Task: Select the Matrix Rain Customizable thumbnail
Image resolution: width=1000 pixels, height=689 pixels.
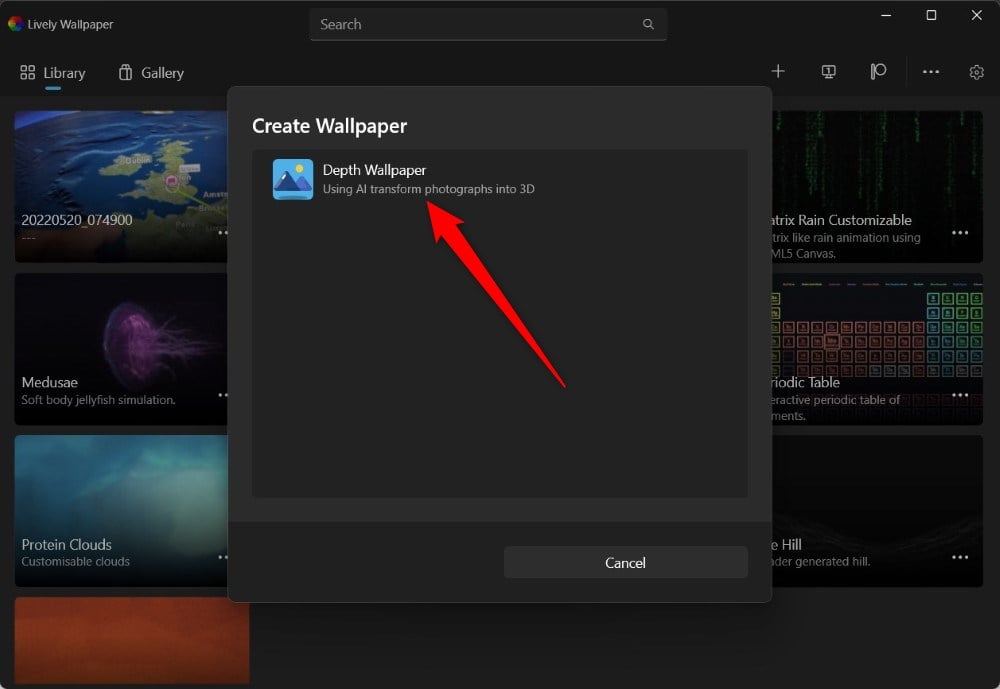Action: click(x=878, y=186)
